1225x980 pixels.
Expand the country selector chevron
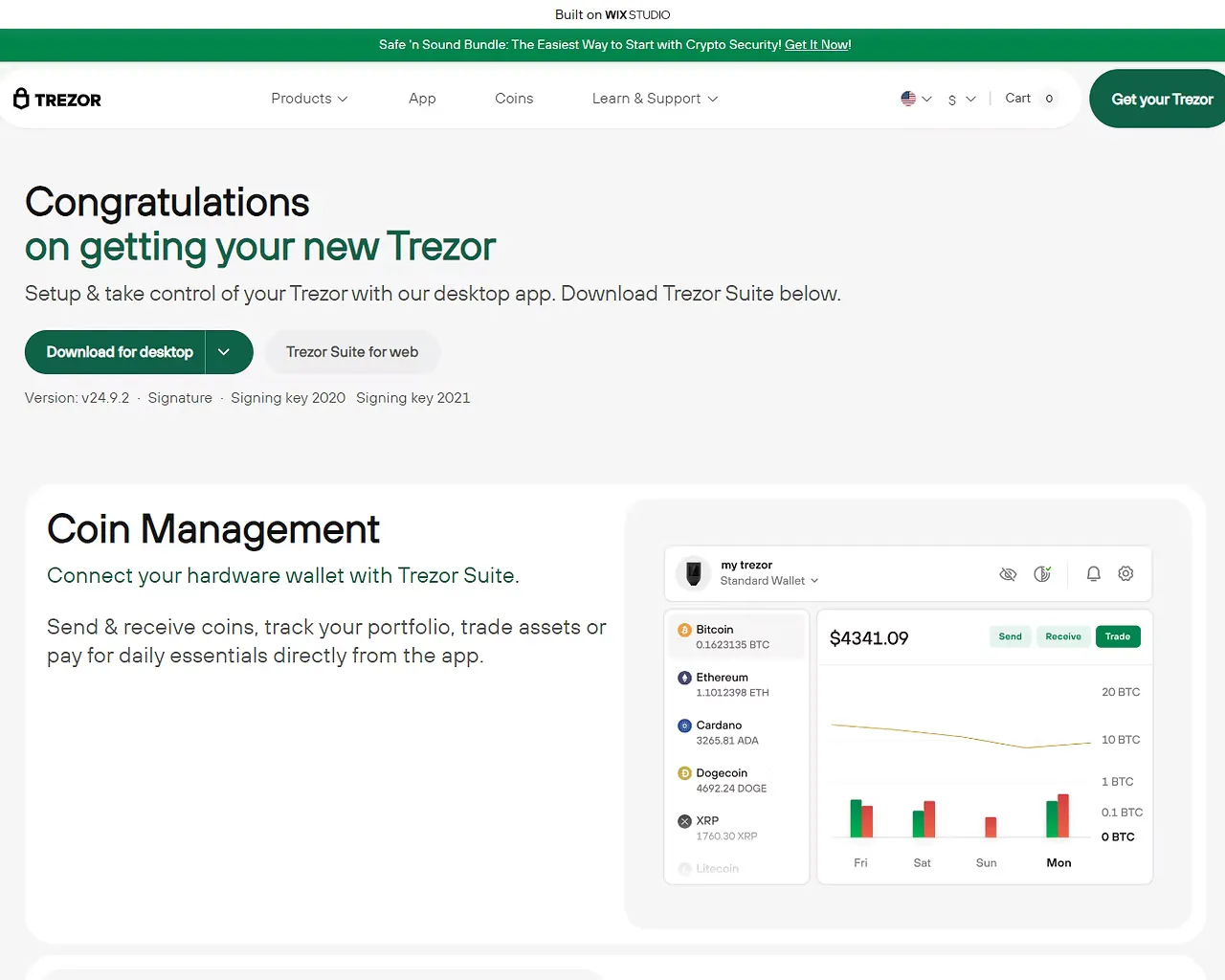(926, 99)
